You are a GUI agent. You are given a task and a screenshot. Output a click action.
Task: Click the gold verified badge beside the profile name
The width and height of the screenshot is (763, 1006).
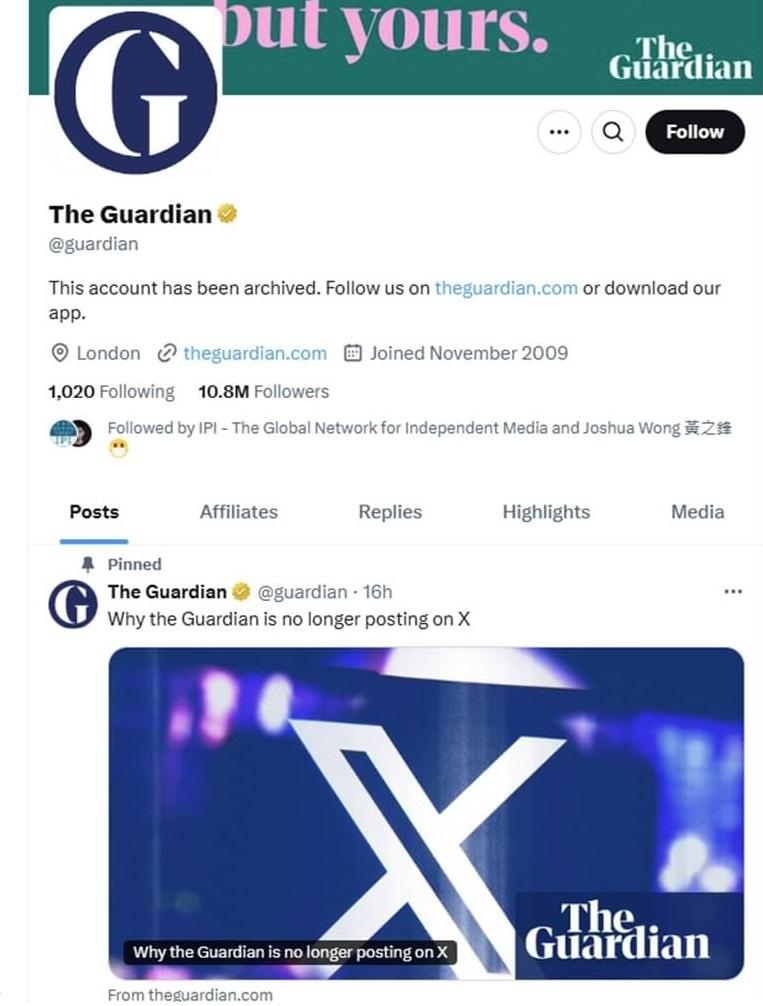coord(228,214)
